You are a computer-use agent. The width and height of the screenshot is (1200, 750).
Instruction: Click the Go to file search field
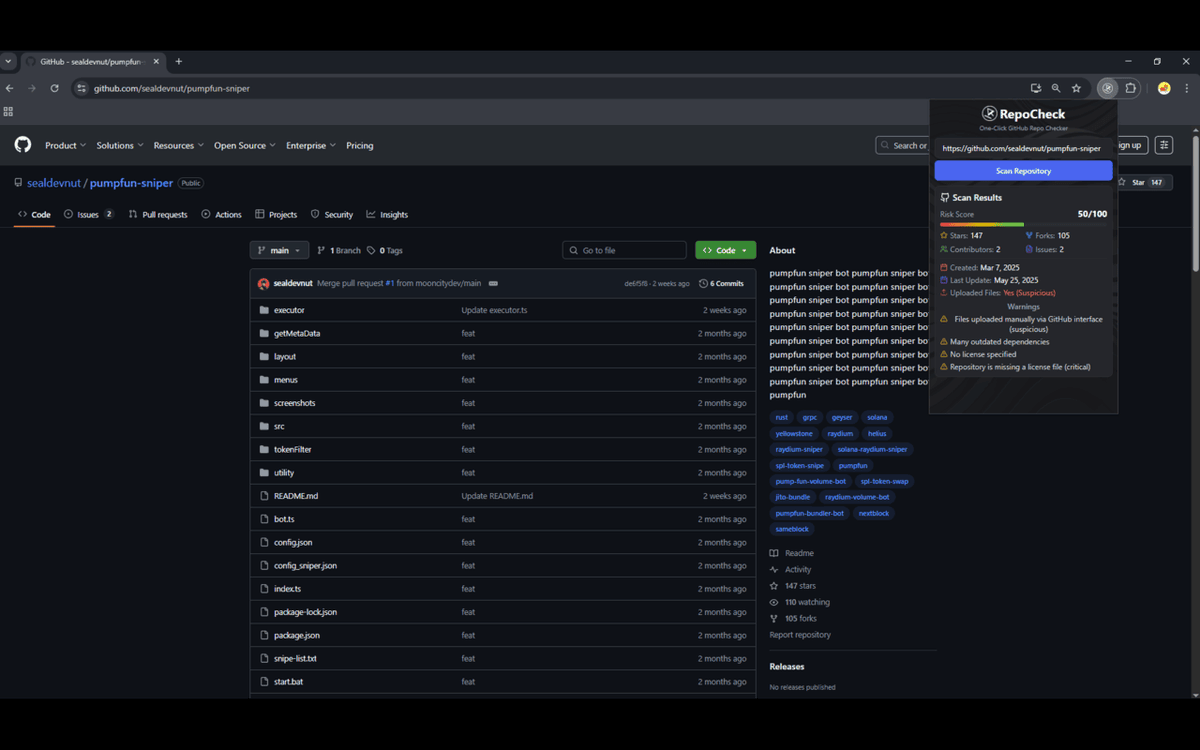pyautogui.click(x=625, y=250)
